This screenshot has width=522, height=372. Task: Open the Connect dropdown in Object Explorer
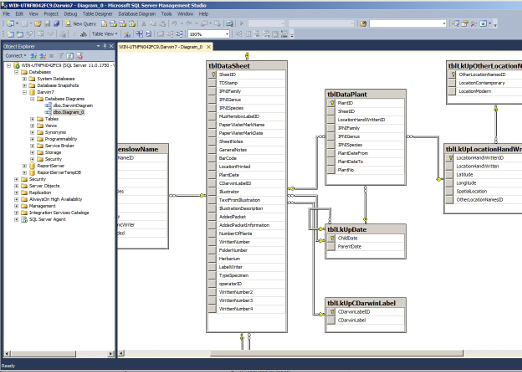click(16, 56)
